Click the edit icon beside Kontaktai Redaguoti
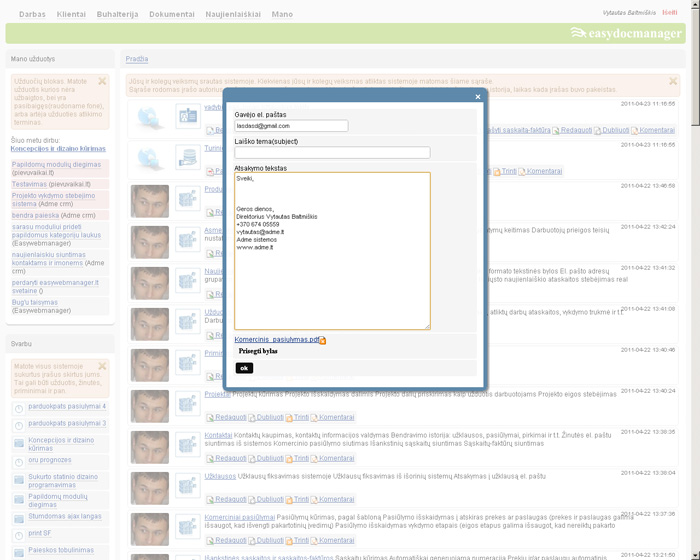700x560 pixels. (x=210, y=459)
